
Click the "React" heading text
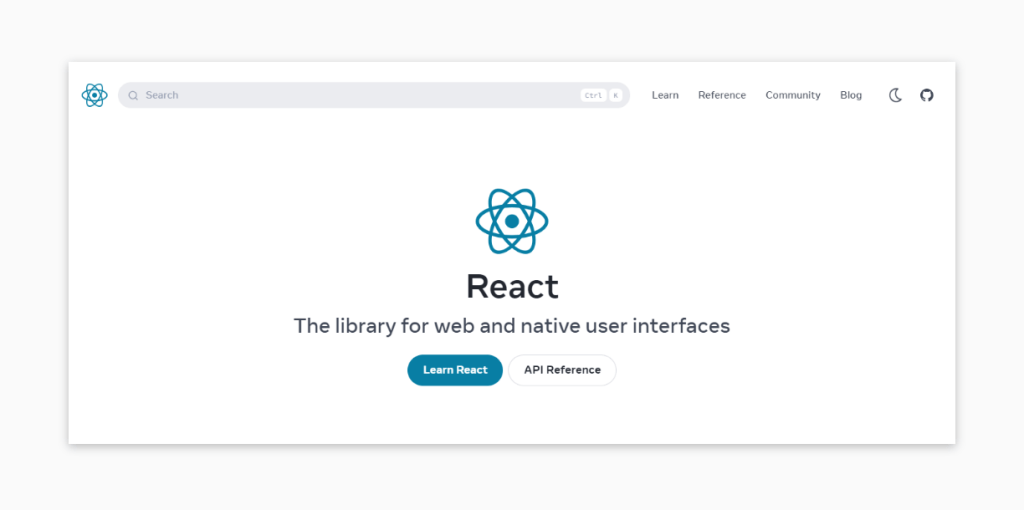pos(512,287)
